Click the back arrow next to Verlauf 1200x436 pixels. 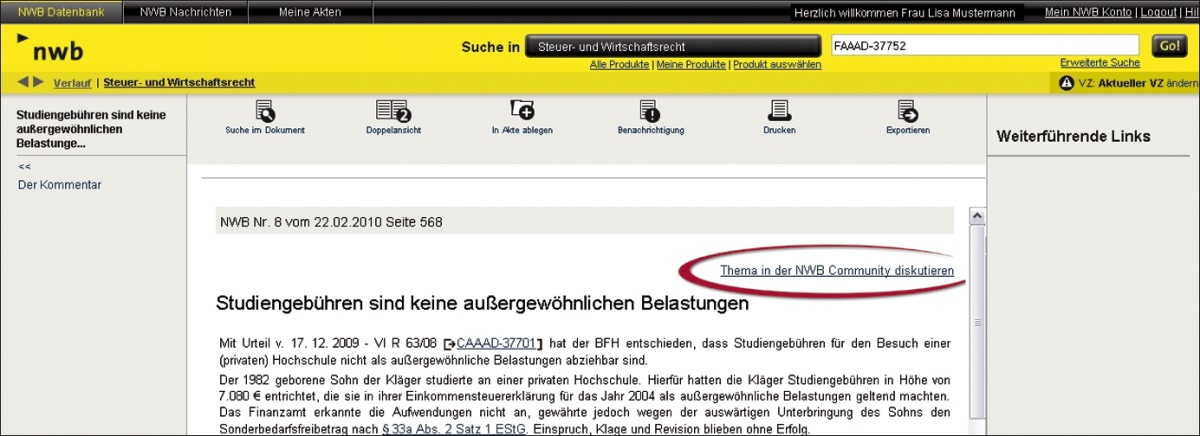click(23, 82)
